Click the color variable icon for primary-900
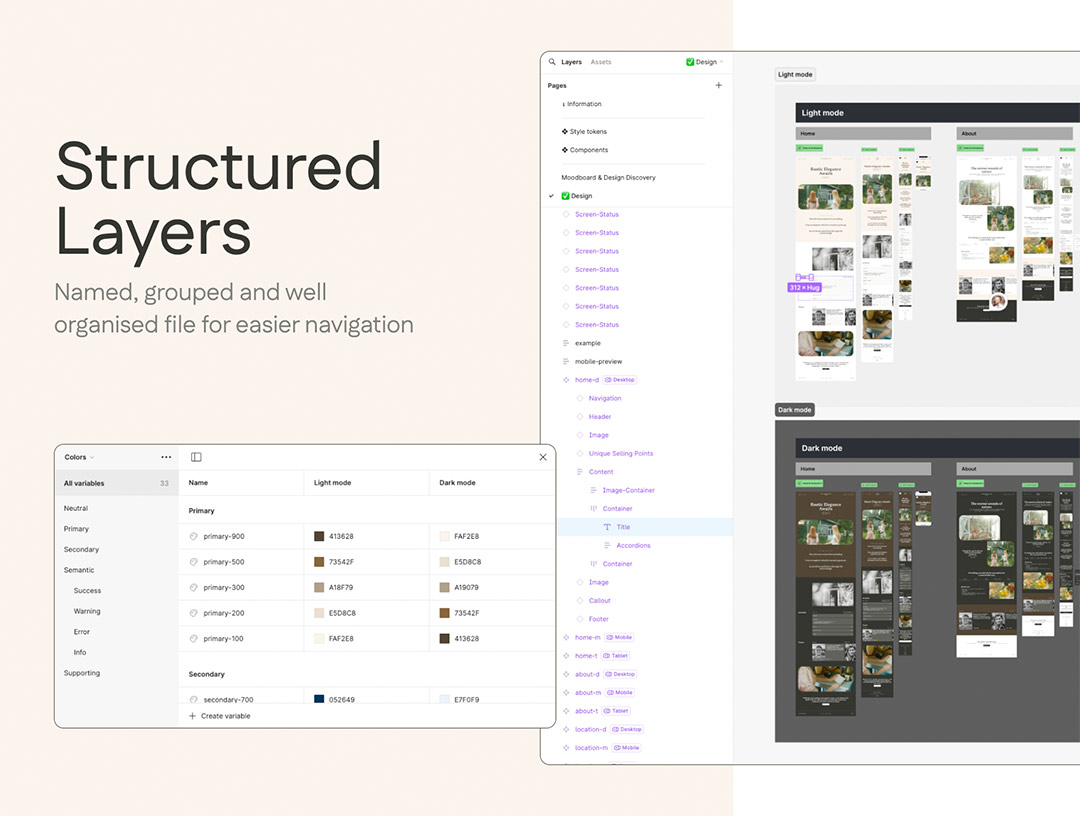The height and width of the screenshot is (816, 1080). click(194, 537)
